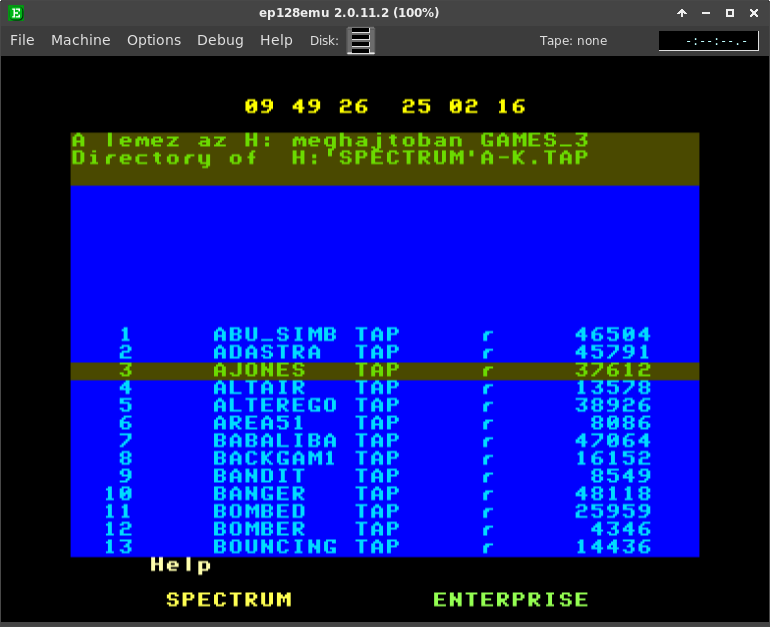Click the 'Disk:' label
This screenshot has height=627, width=770.
(x=324, y=41)
